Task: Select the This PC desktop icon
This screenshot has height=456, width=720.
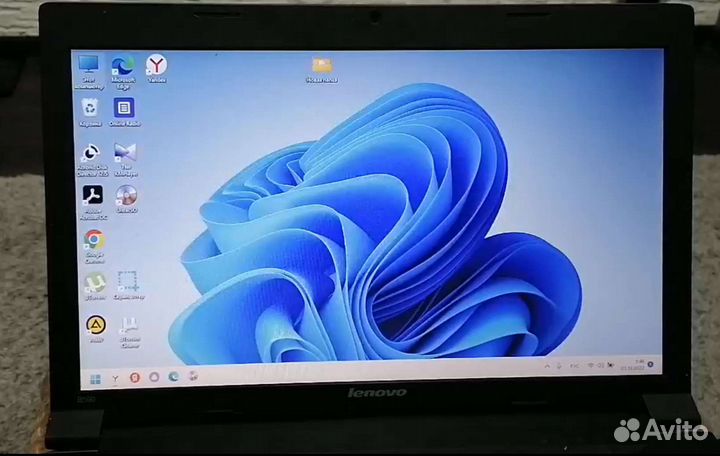Action: click(89, 72)
